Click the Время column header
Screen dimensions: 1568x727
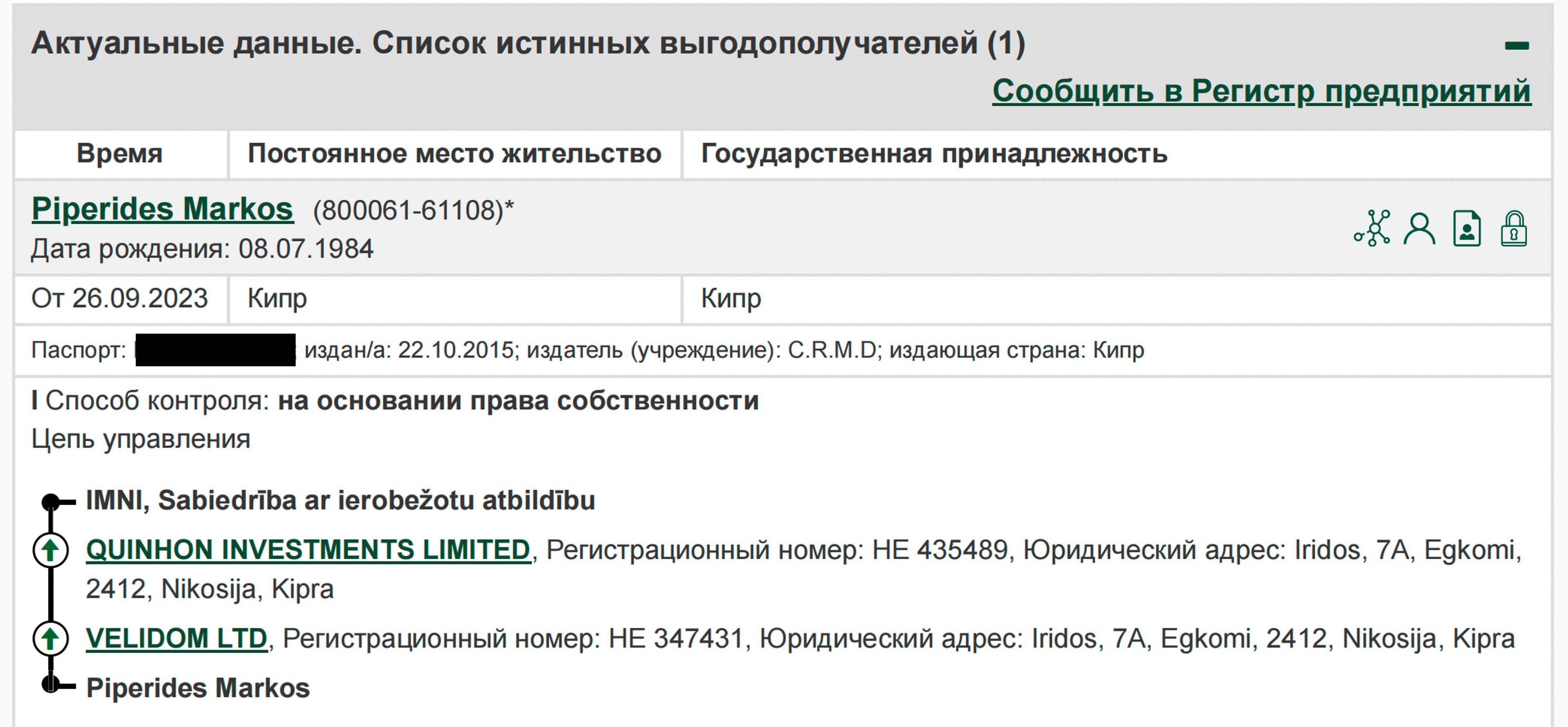[x=120, y=154]
